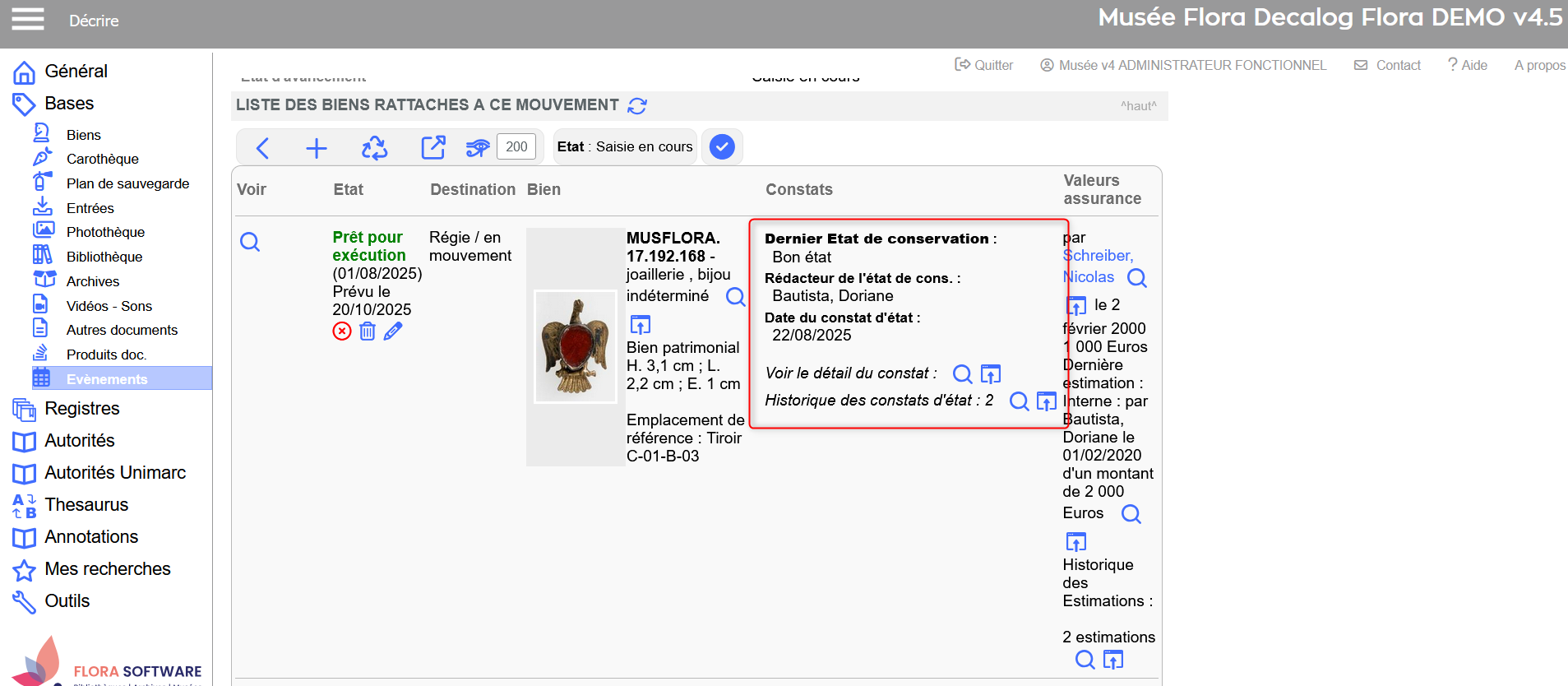Expand the Registres sidebar section
Viewport: 1568px width, 686px height.
point(81,409)
